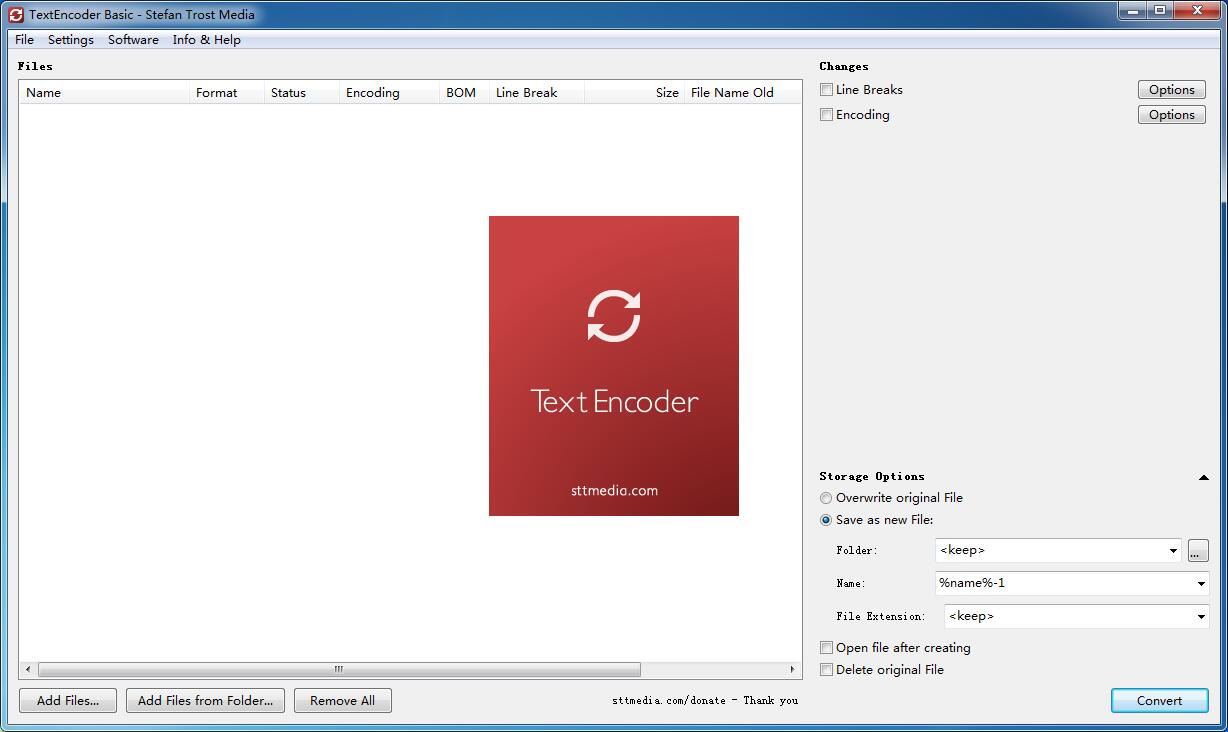The height and width of the screenshot is (732, 1228).
Task: Sort by the Line Break column header
Action: (x=537, y=93)
